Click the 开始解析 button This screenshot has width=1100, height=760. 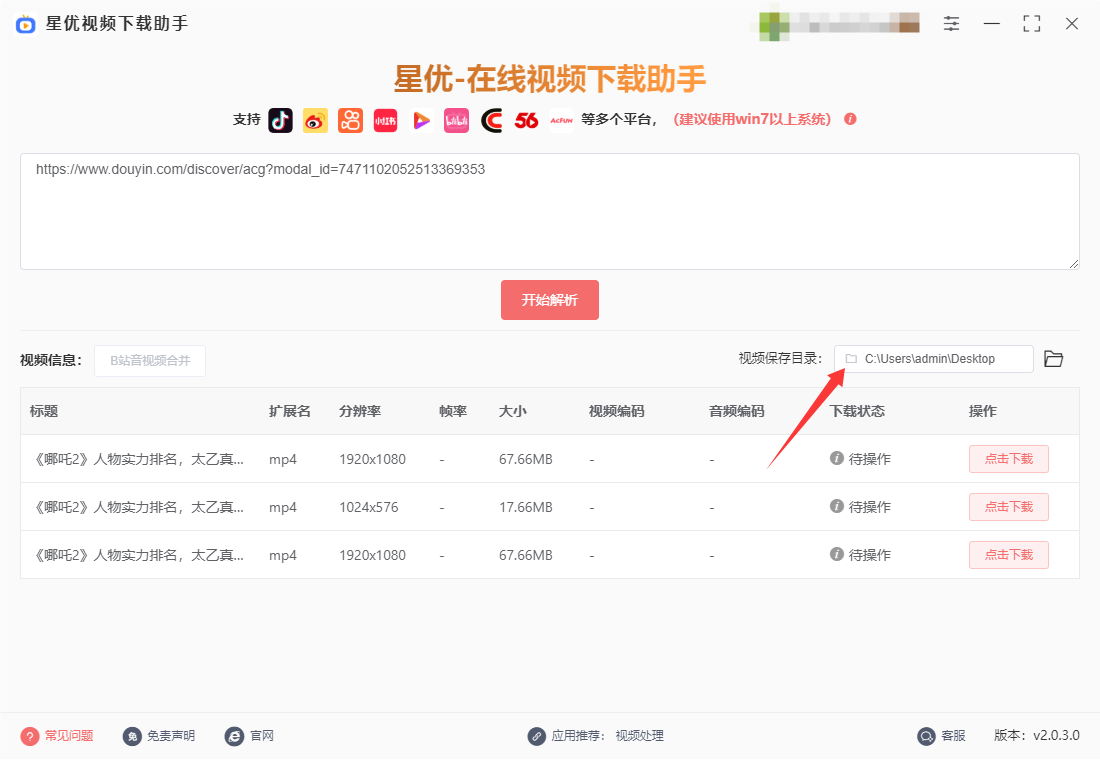549,300
